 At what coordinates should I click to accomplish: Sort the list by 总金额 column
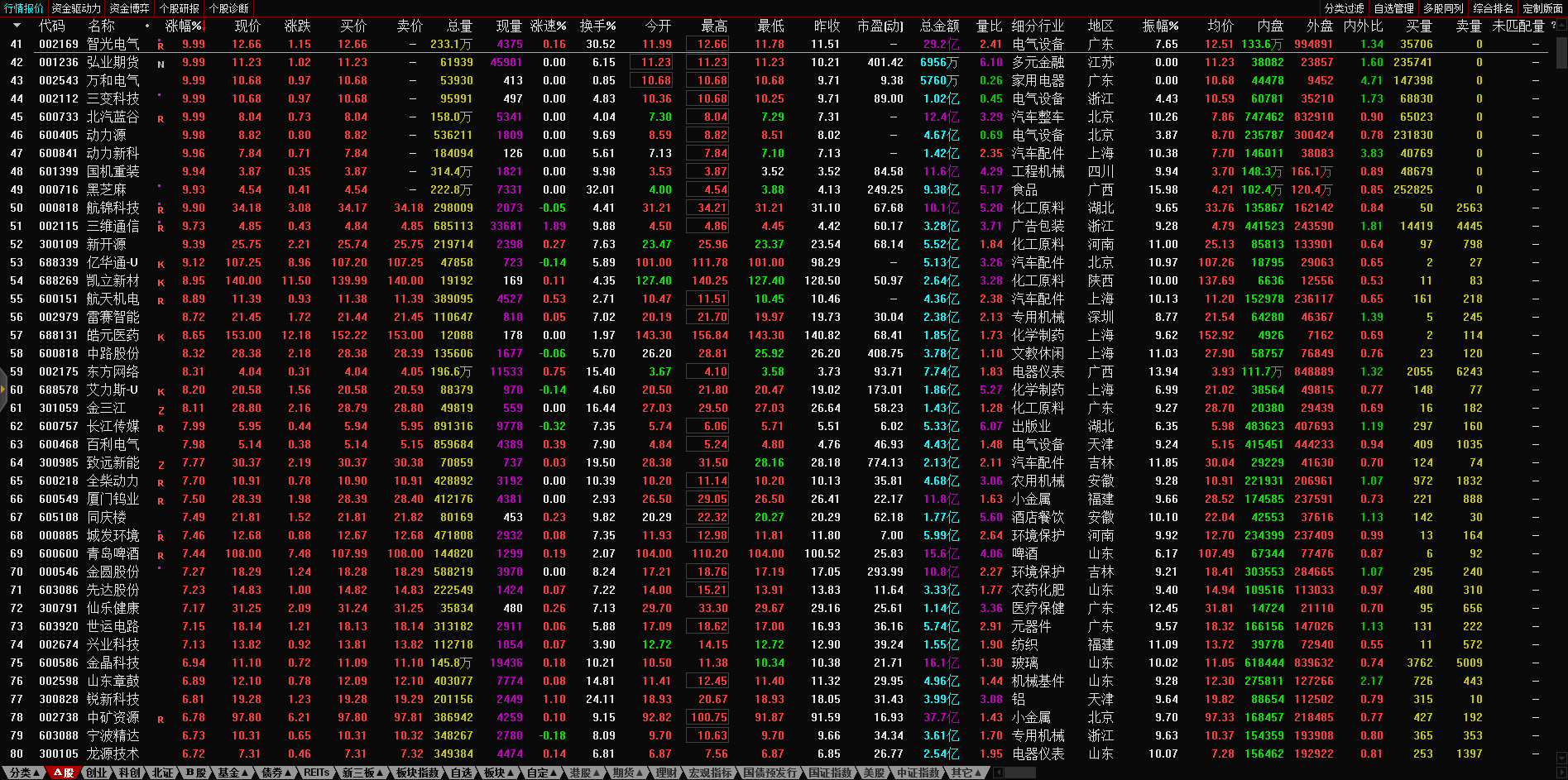pyautogui.click(x=939, y=26)
